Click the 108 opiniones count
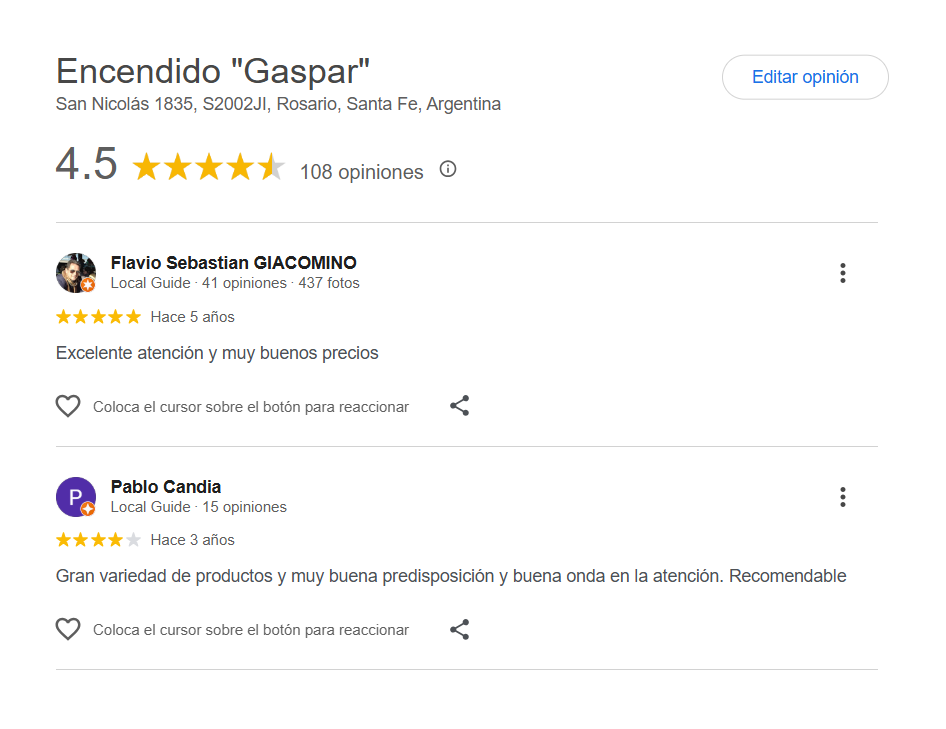 (361, 172)
